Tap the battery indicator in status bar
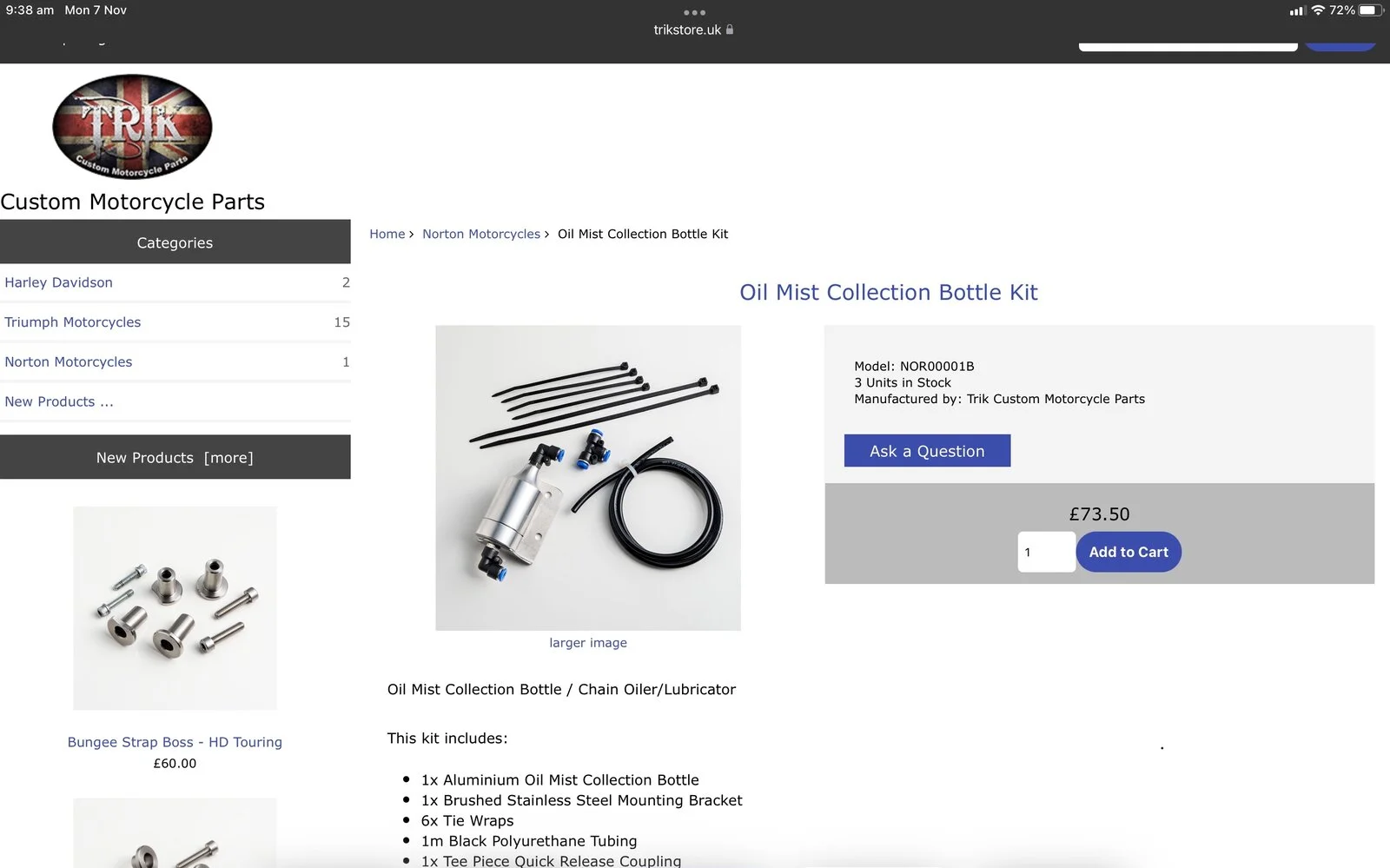The height and width of the screenshot is (868, 1390). point(1370,10)
